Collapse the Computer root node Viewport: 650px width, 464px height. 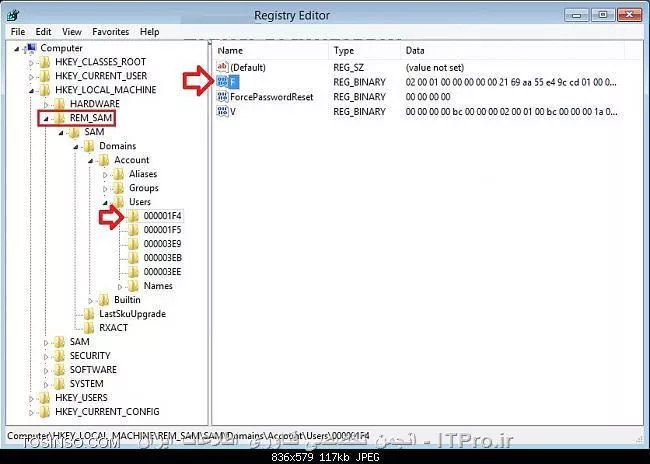pyautogui.click(x=17, y=49)
